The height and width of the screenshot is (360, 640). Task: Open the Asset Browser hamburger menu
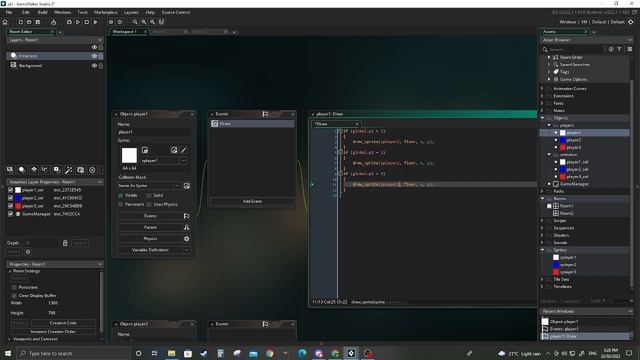tap(630, 49)
